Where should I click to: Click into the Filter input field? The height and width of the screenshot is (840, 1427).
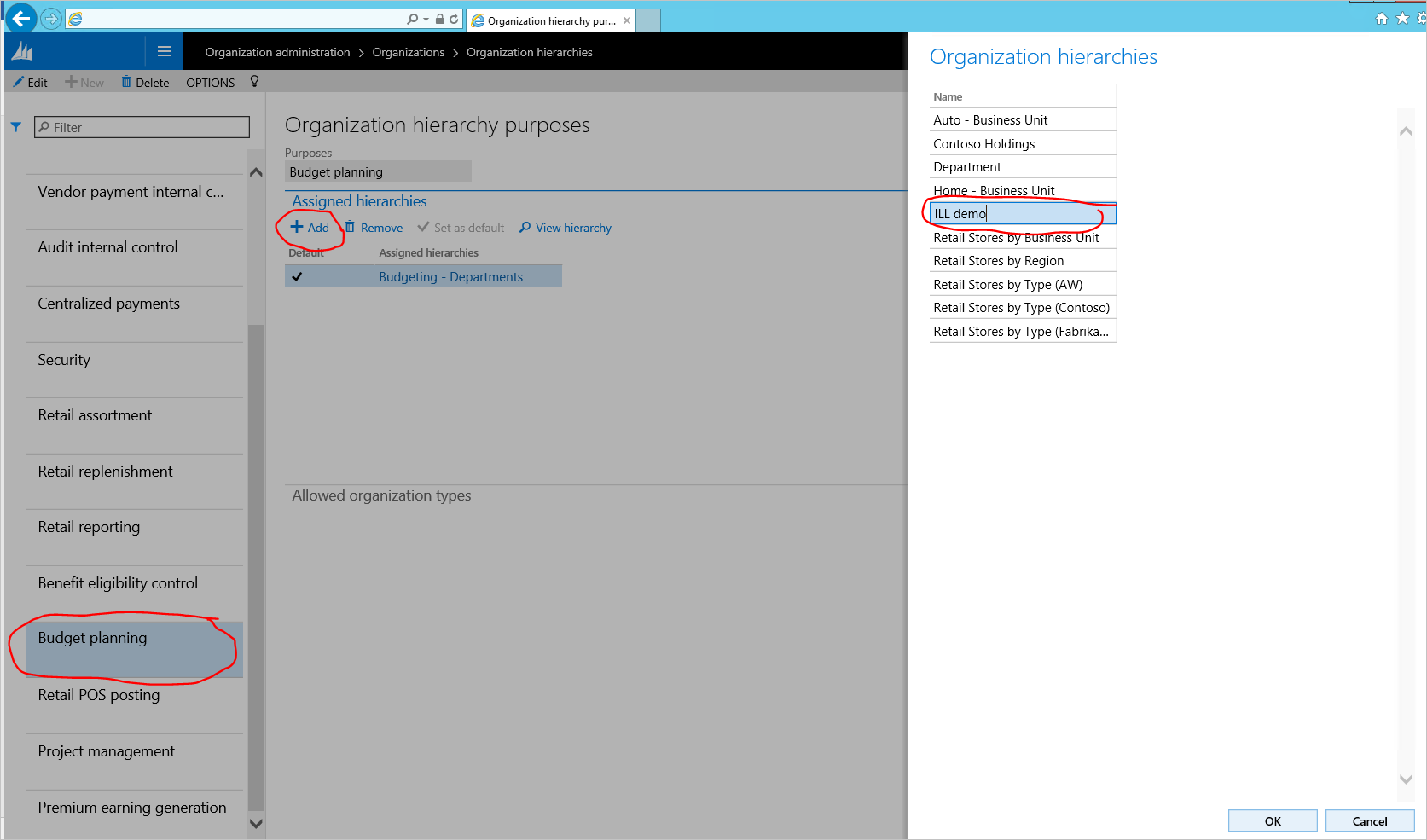point(142,127)
